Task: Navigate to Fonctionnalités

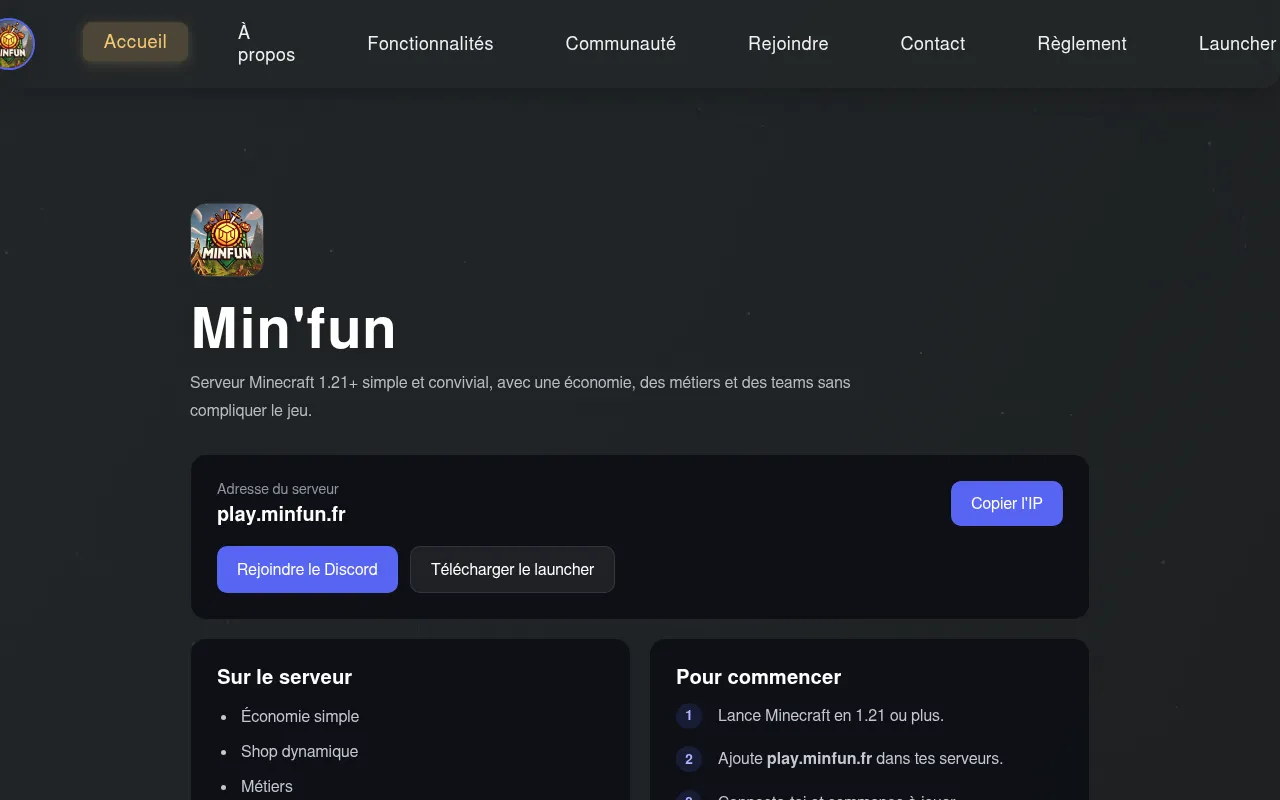Action: [x=430, y=44]
